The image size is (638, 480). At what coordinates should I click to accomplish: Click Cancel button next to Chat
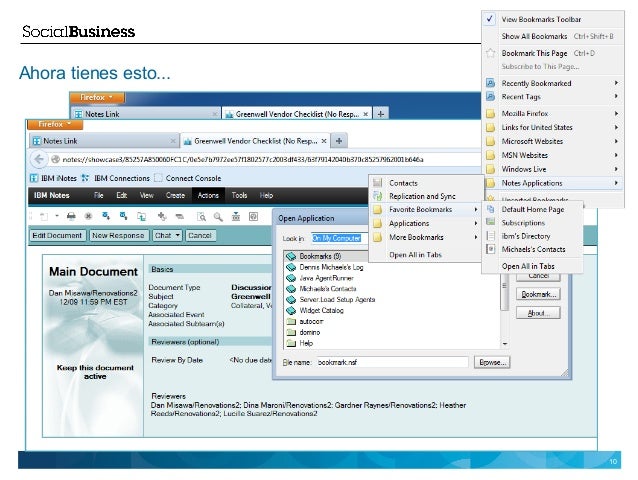[200, 236]
